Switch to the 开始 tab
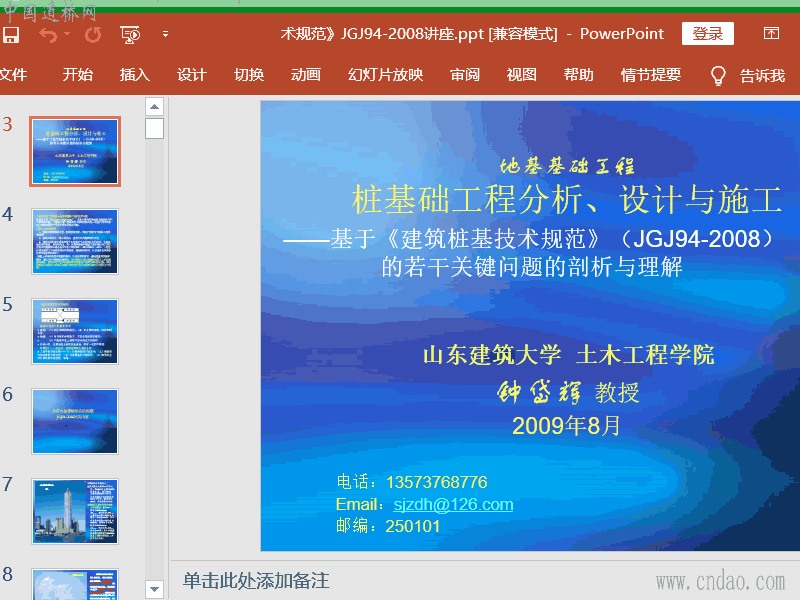The image size is (800, 600). 78,75
